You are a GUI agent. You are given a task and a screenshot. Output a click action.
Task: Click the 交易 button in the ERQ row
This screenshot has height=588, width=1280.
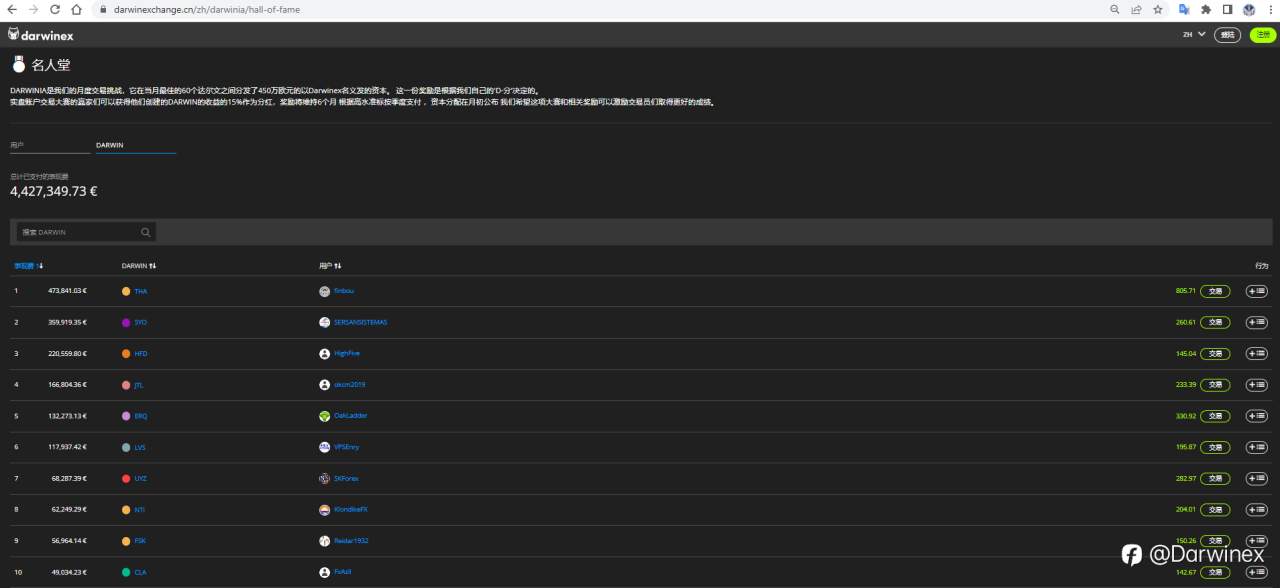pos(1215,416)
